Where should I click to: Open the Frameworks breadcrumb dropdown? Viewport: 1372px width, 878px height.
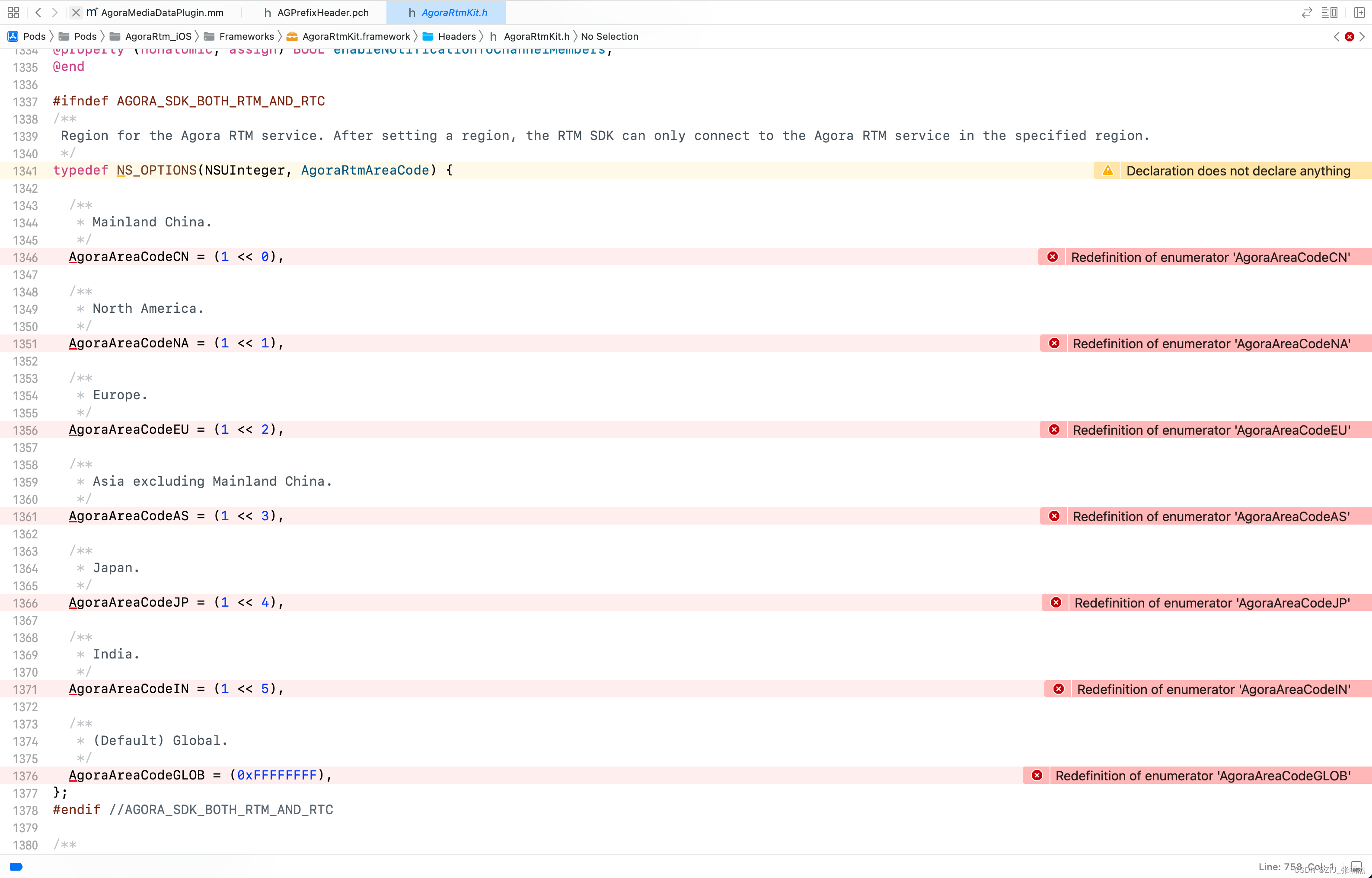click(x=246, y=36)
